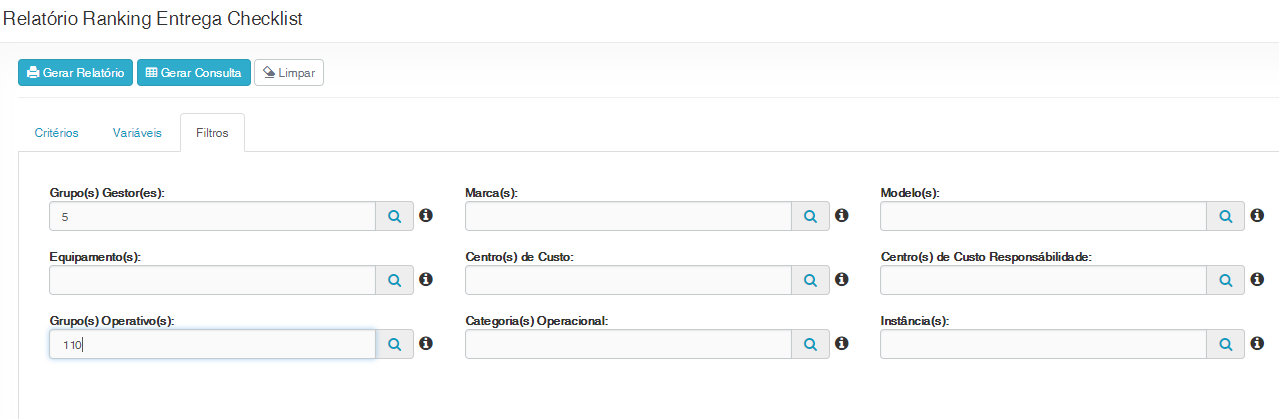Open Grupo(s) Operativo(s) search lookup

click(x=395, y=344)
